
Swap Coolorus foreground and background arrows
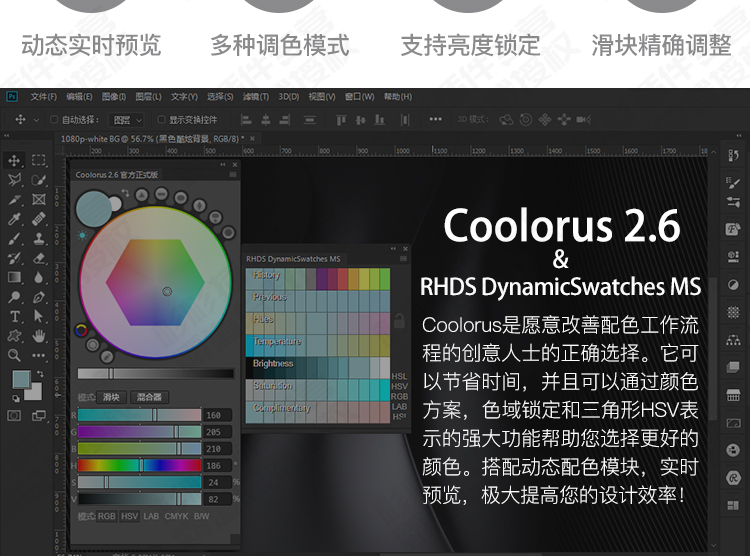click(x=125, y=193)
